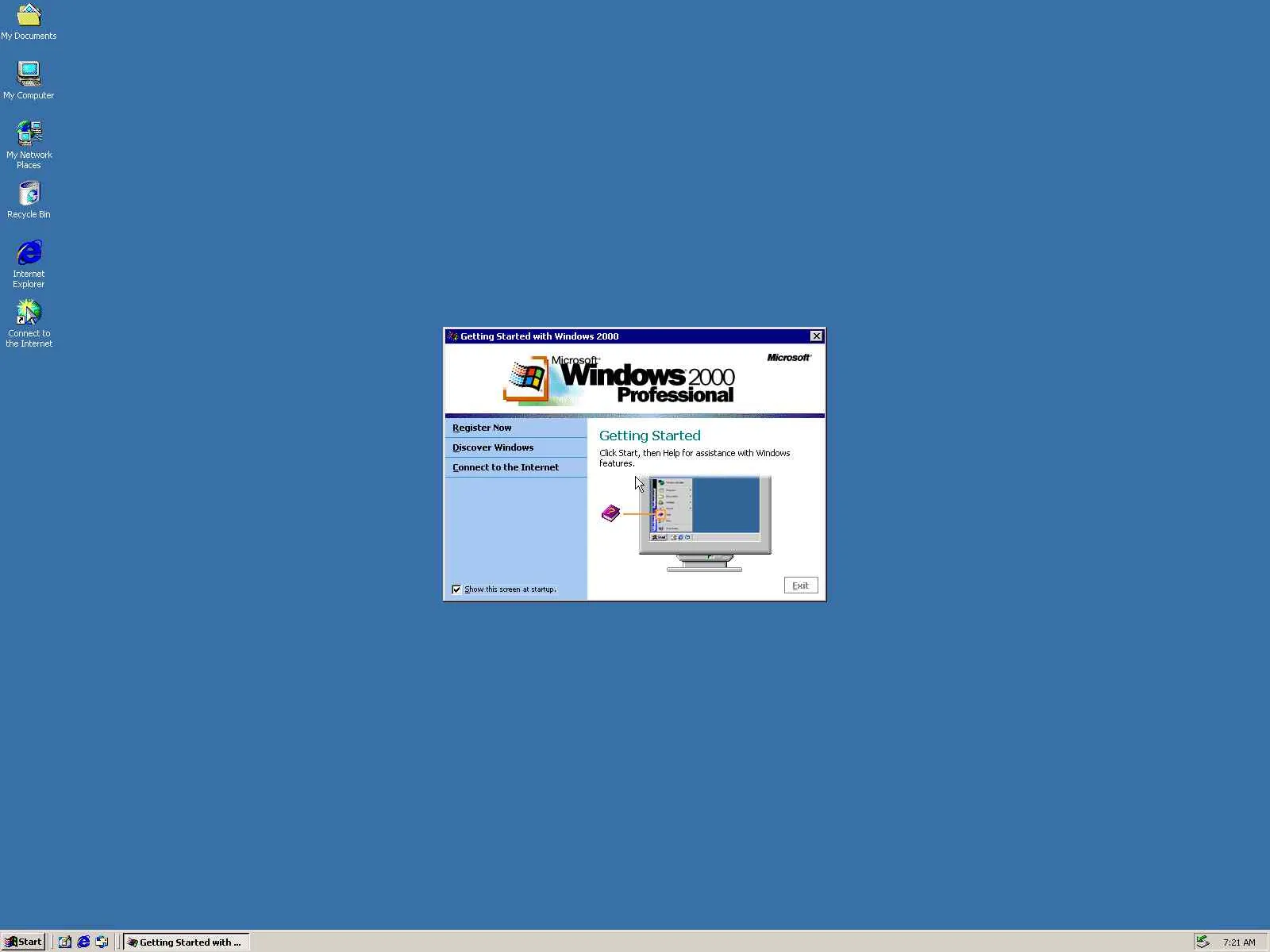Click the Getting Started heading text

[x=650, y=436]
